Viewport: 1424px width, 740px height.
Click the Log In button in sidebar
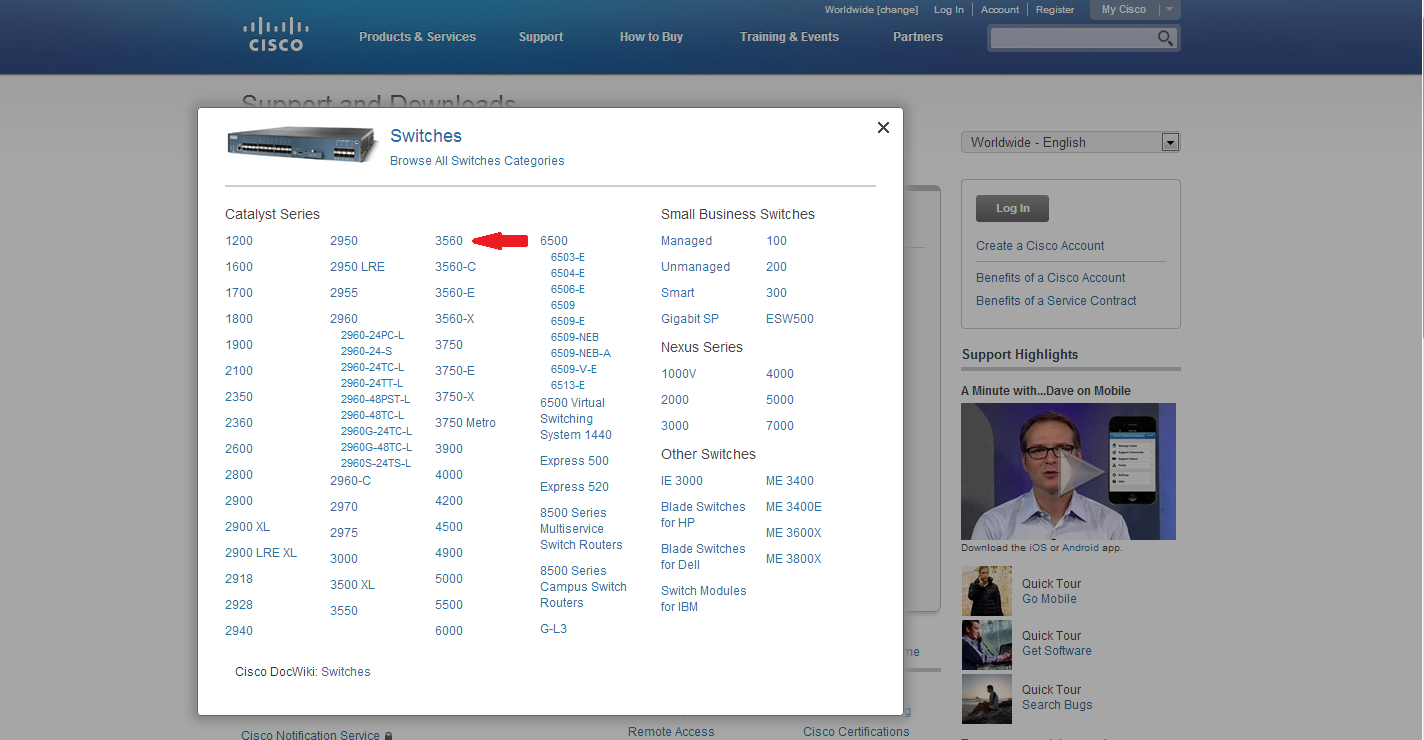tap(1012, 208)
